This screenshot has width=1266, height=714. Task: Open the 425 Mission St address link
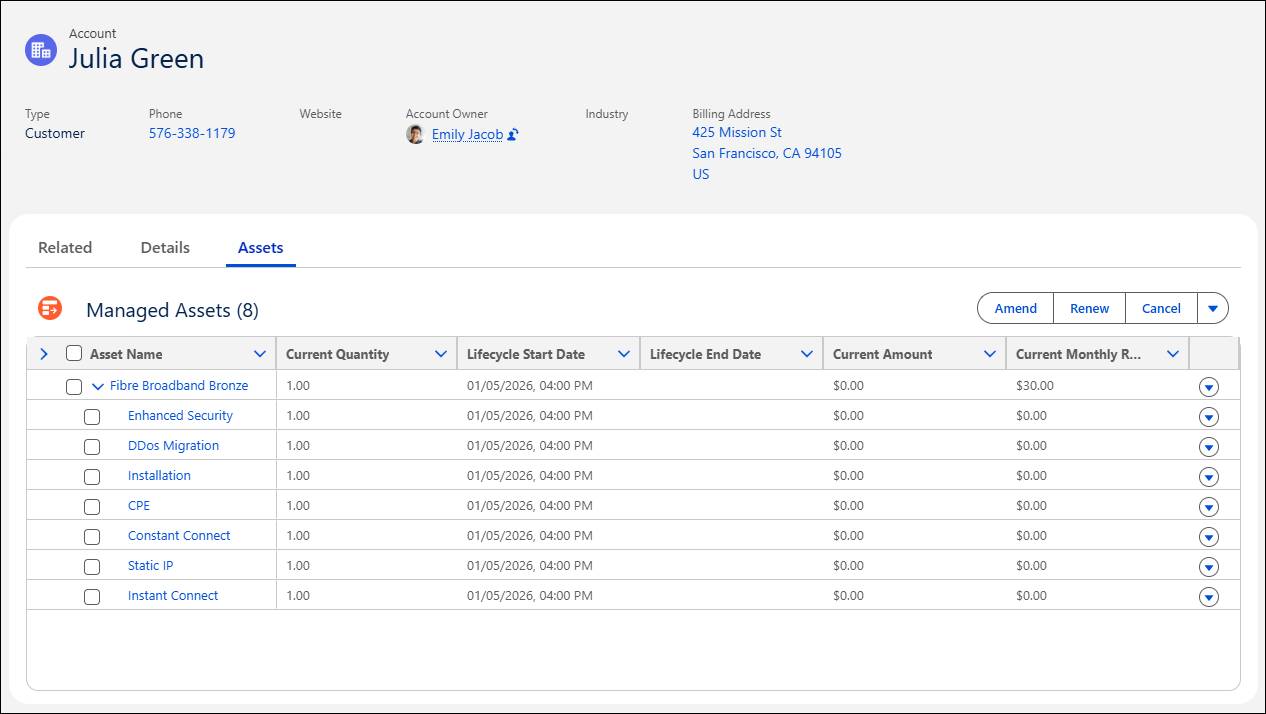[737, 132]
